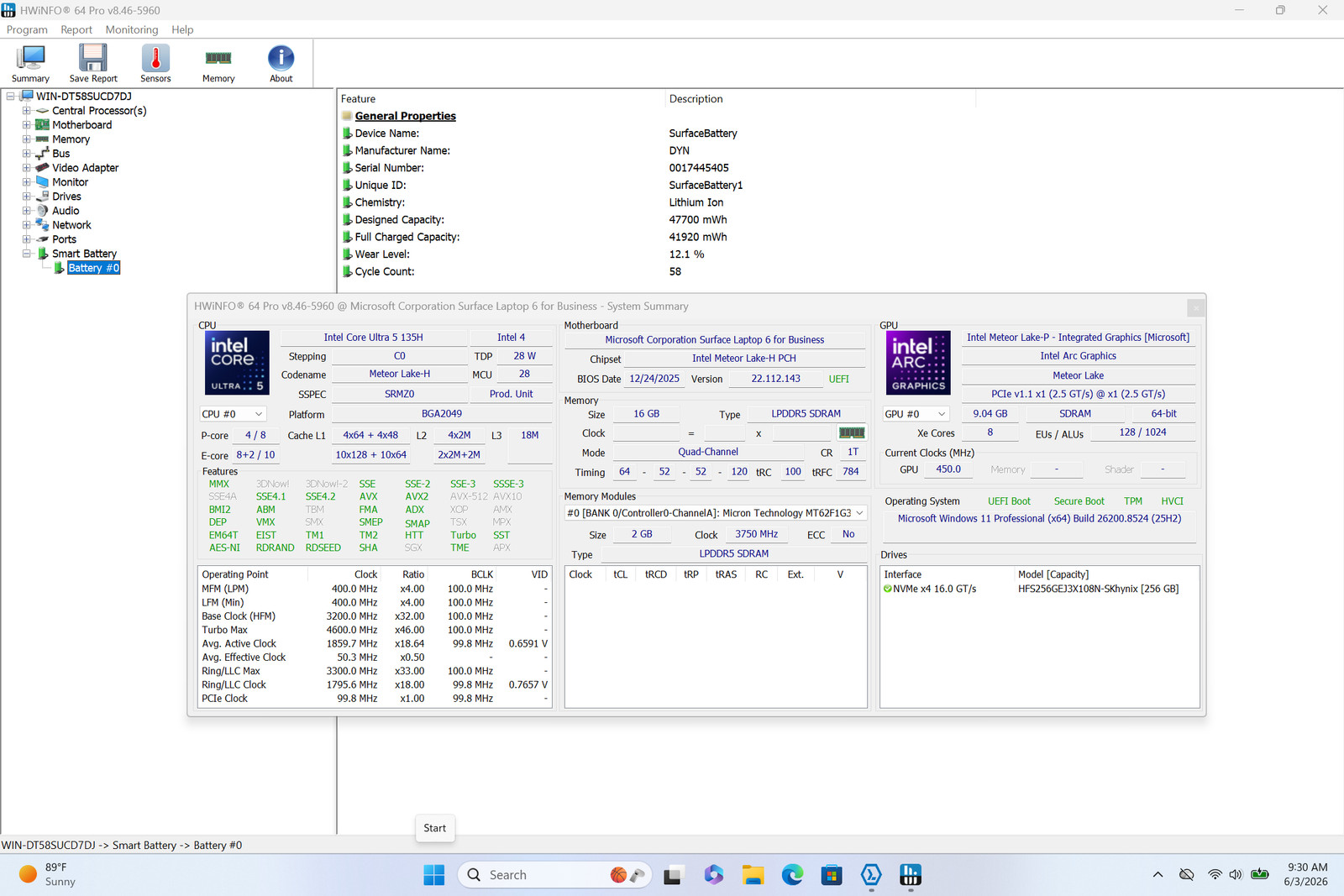Click the Microsoft Windows 11 Professional OS text
The height and width of the screenshot is (896, 1344).
pyautogui.click(x=1039, y=519)
